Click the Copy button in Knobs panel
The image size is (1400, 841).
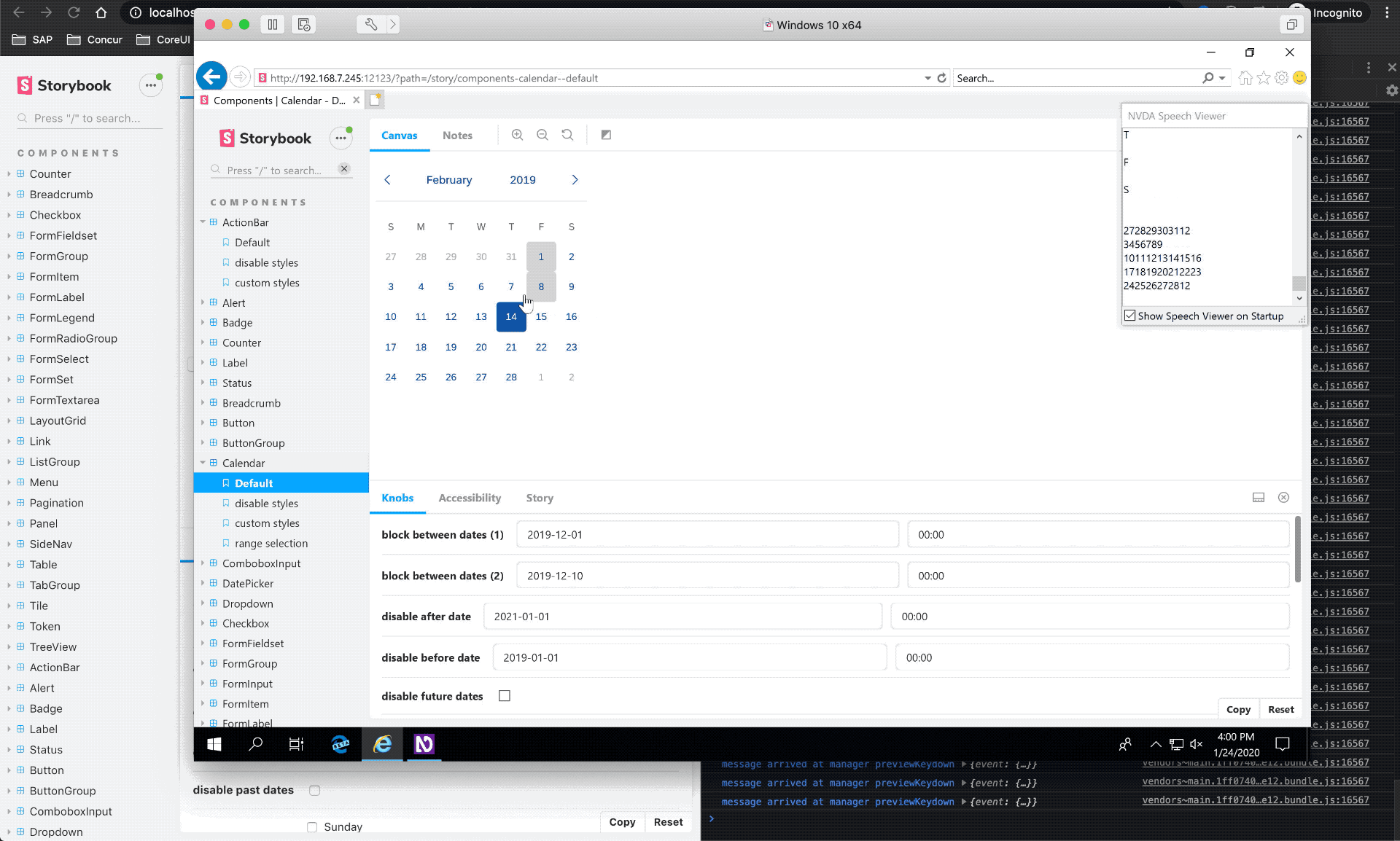pos(1238,709)
